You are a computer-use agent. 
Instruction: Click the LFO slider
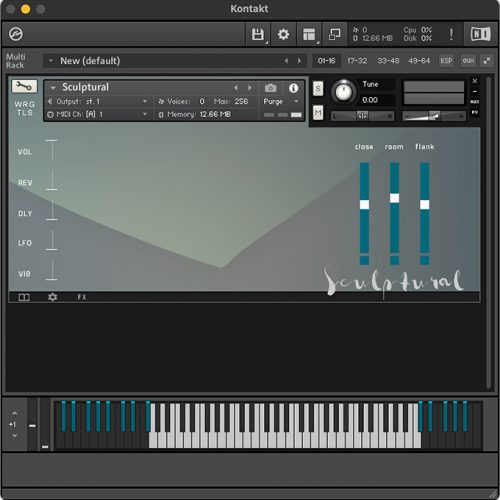pos(52,240)
